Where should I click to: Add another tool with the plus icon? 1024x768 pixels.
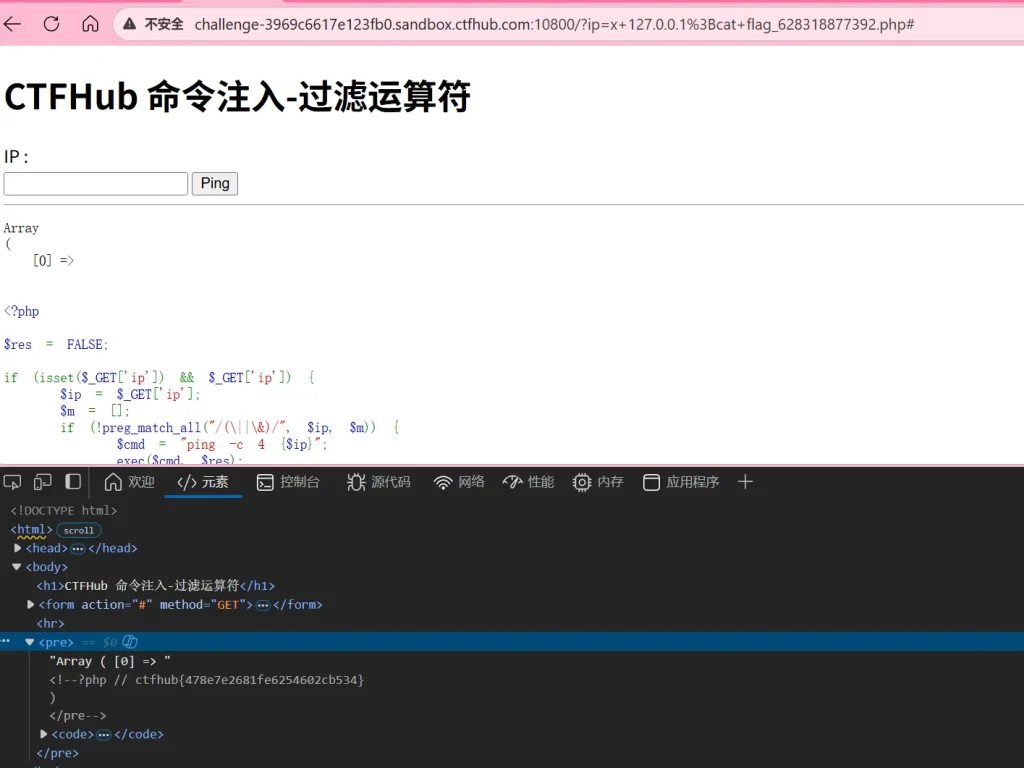[744, 482]
